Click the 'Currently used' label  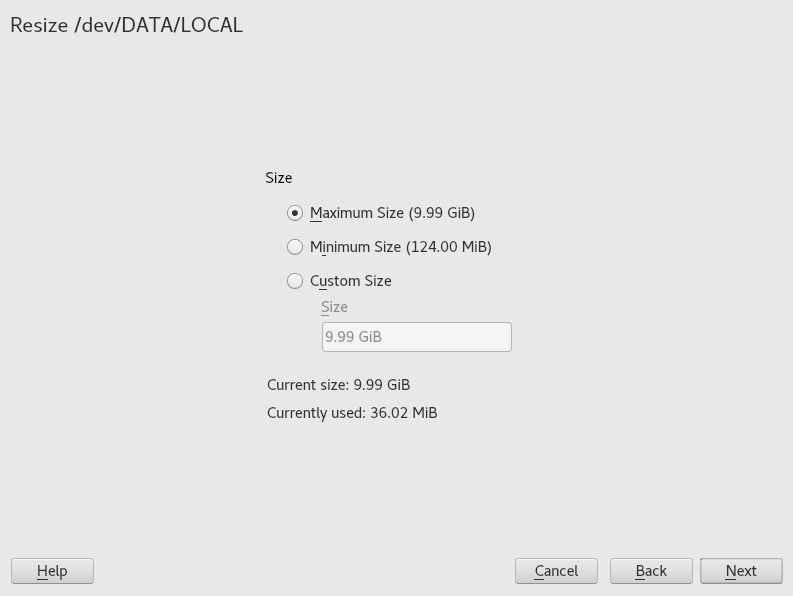click(315, 413)
